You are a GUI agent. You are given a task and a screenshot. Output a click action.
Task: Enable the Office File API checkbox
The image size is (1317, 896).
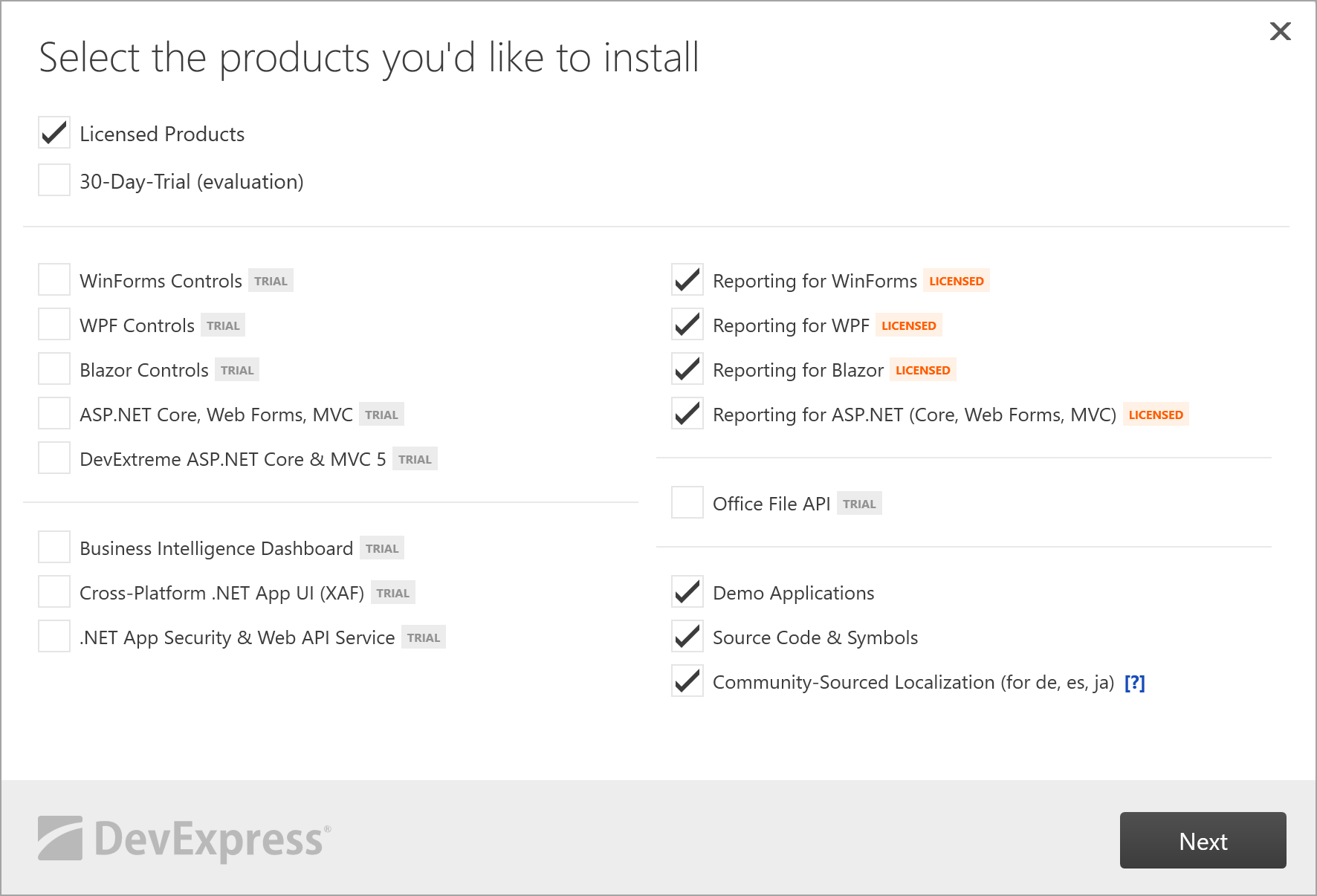(x=687, y=503)
